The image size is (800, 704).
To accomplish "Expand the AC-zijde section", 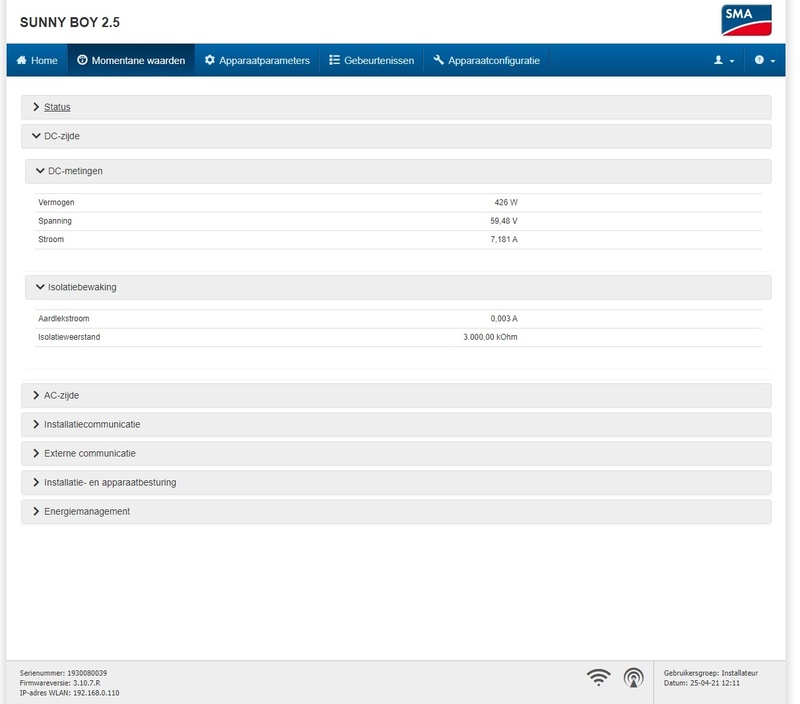I will [396, 395].
